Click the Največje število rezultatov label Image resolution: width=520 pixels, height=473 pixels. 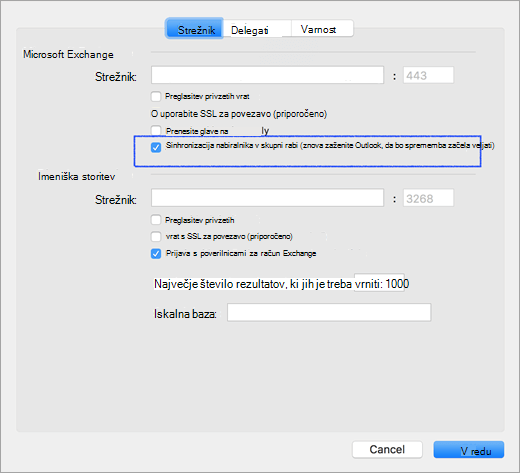tap(267, 284)
